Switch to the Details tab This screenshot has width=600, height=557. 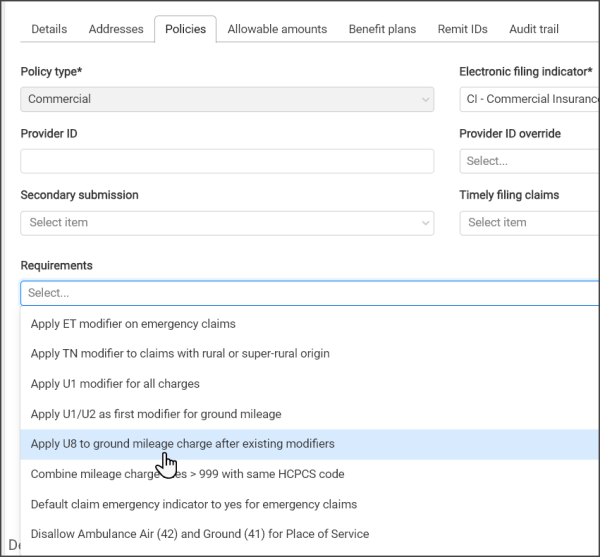[x=49, y=29]
